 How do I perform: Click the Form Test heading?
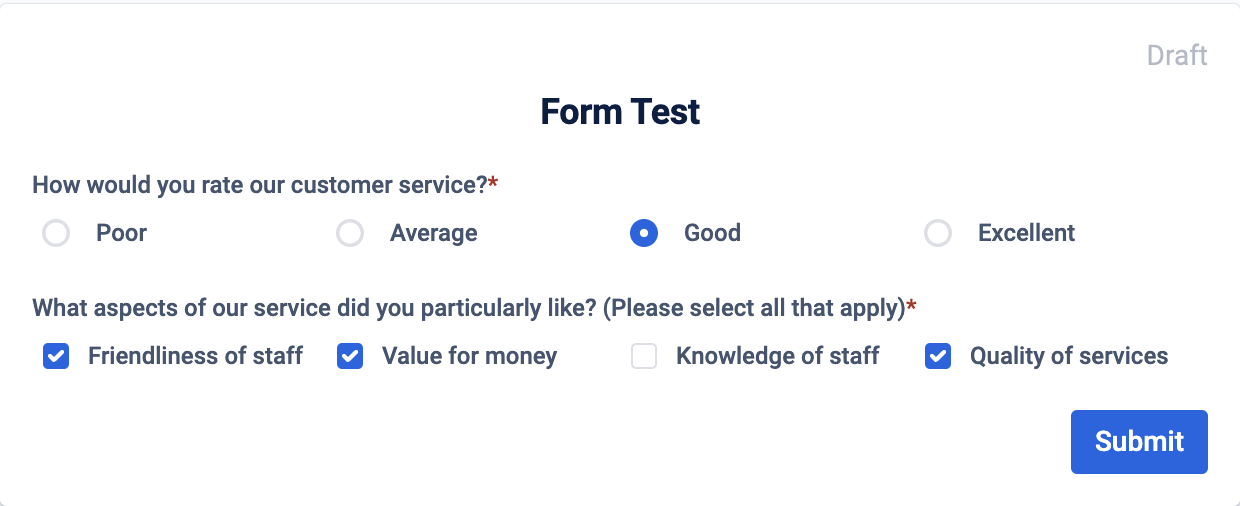coord(620,111)
